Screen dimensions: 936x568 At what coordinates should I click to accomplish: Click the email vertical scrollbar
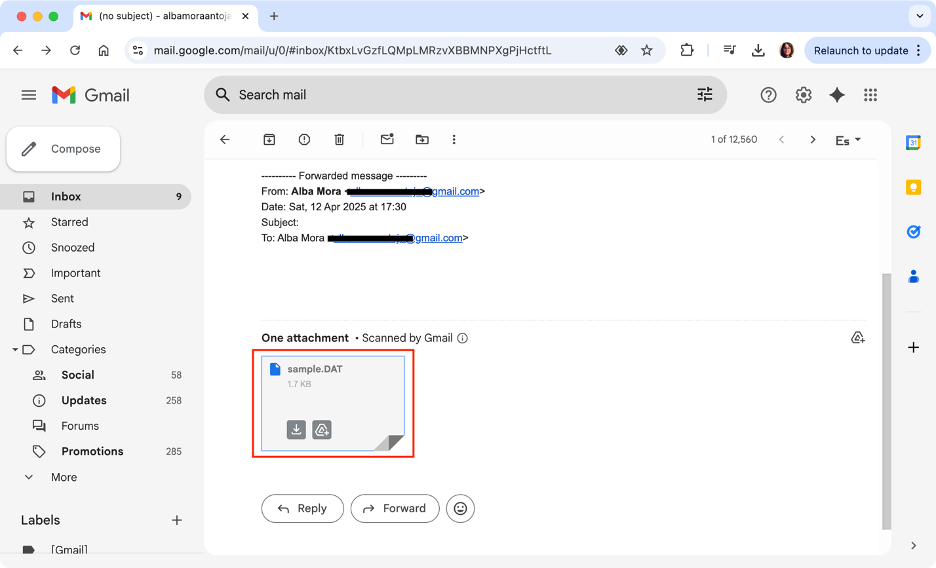886,402
